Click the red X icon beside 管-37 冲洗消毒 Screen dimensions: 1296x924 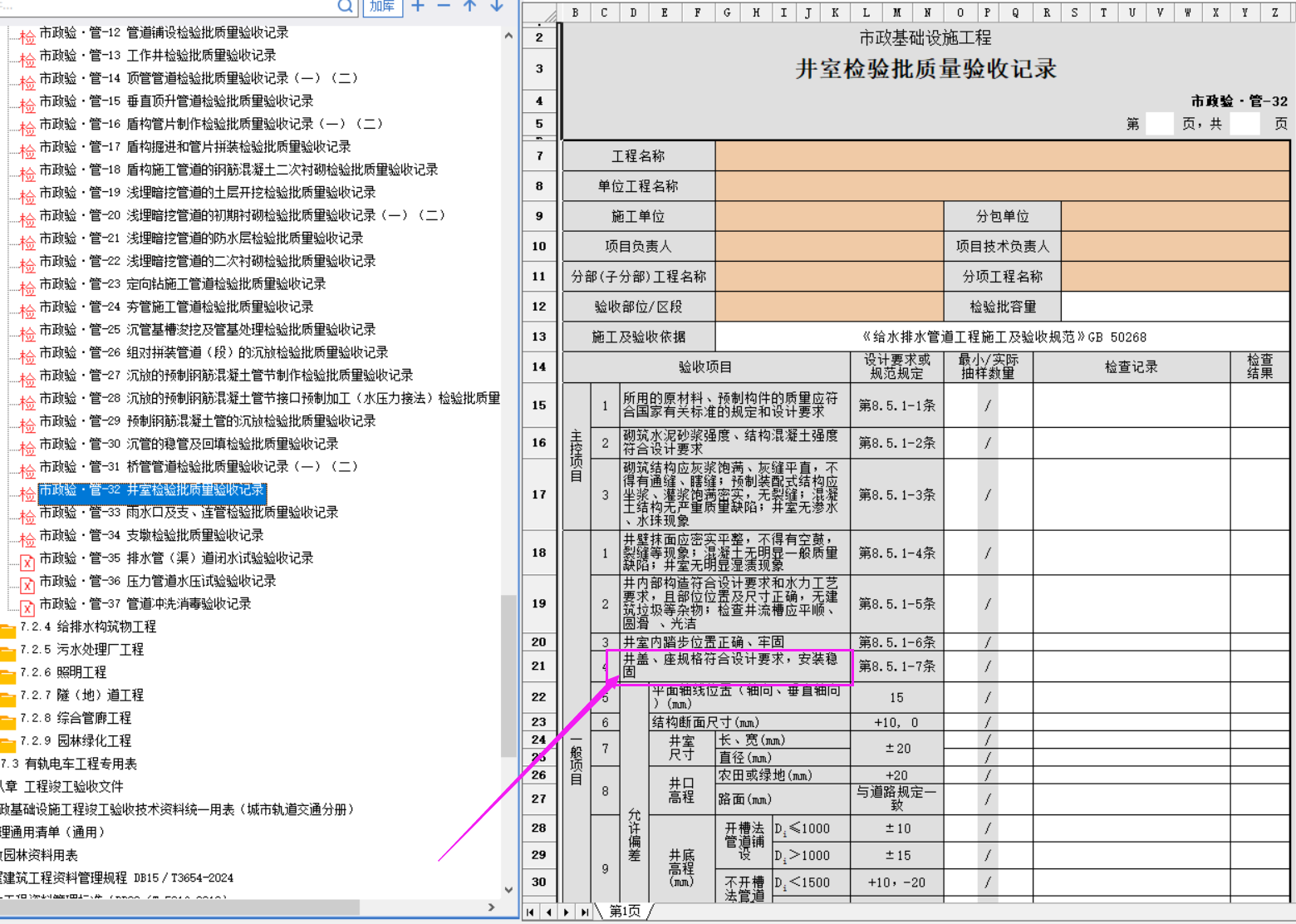[x=27, y=607]
